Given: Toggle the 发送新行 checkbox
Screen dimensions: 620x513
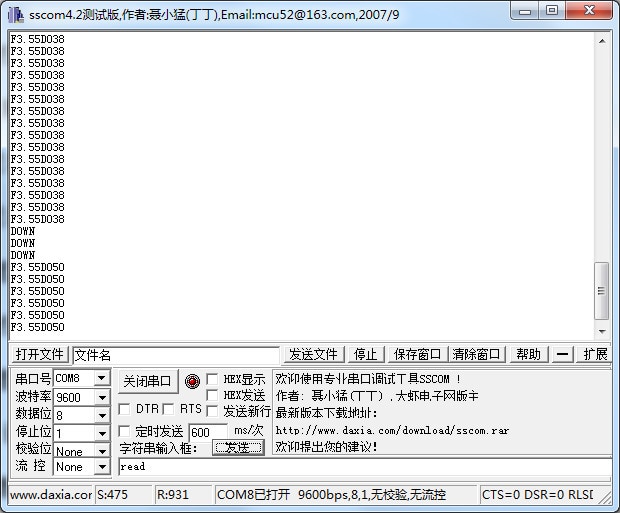Looking at the screenshot, I should pyautogui.click(x=212, y=411).
